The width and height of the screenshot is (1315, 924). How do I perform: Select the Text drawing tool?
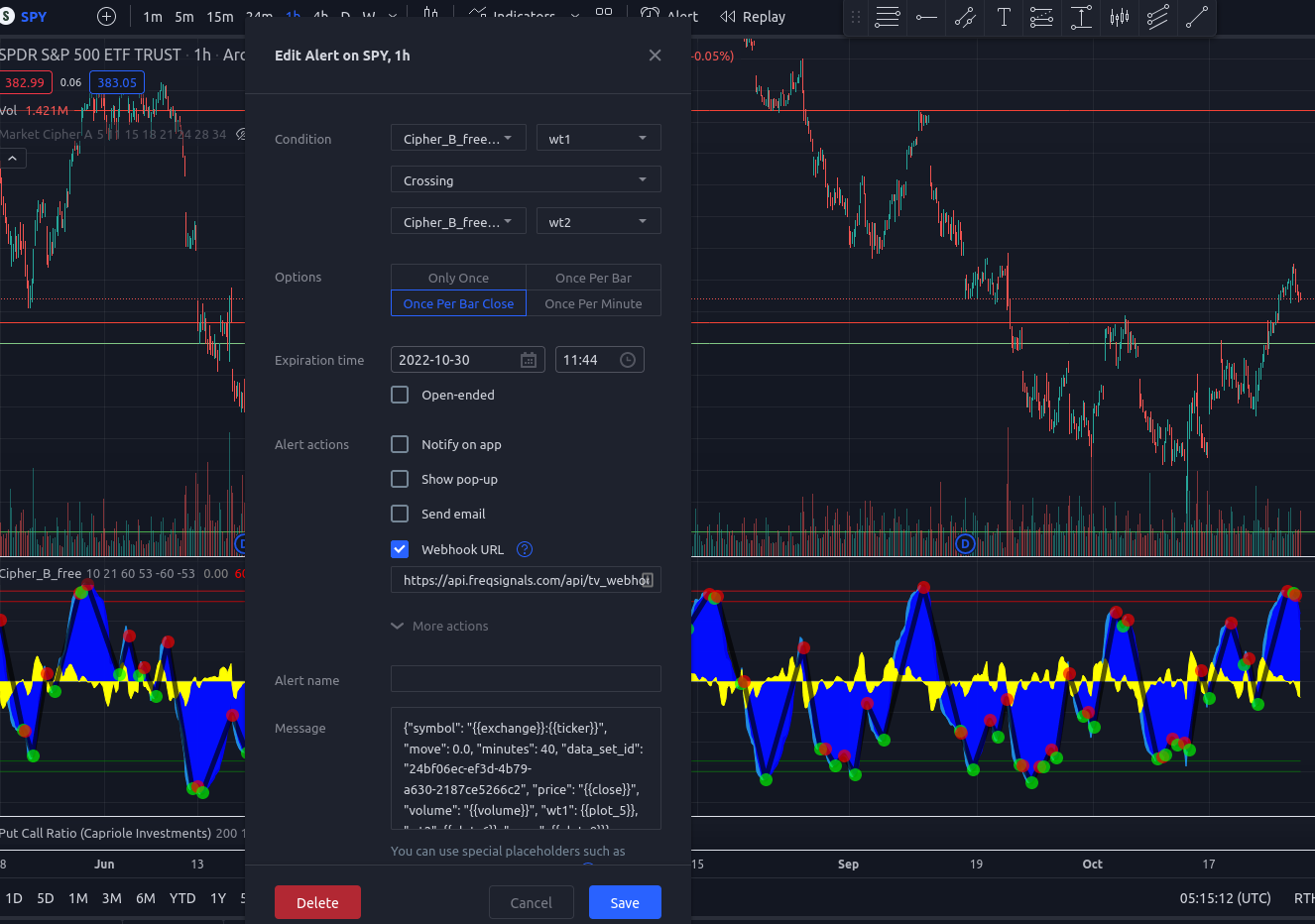click(1004, 17)
